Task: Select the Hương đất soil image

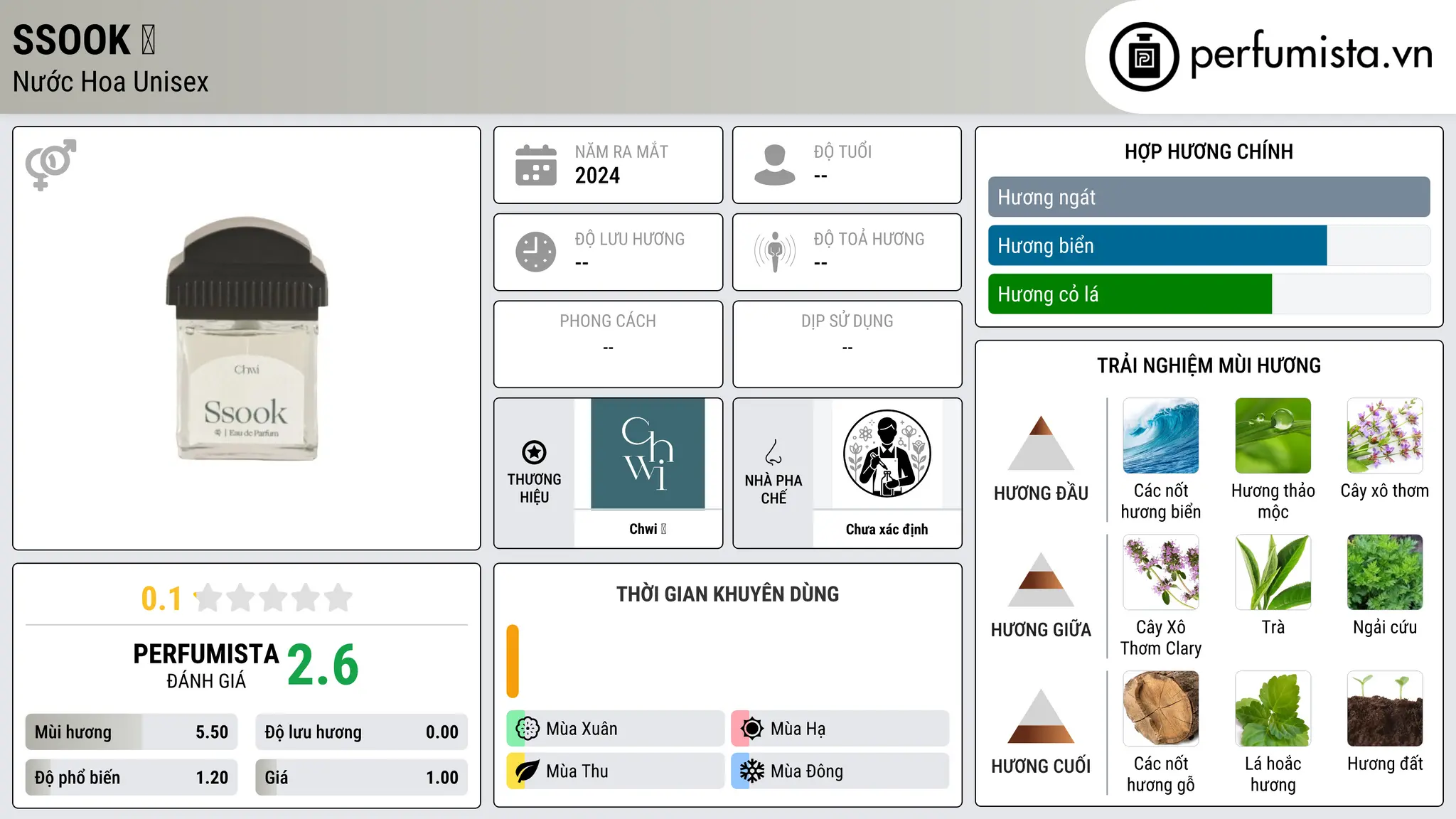Action: 1385,709
